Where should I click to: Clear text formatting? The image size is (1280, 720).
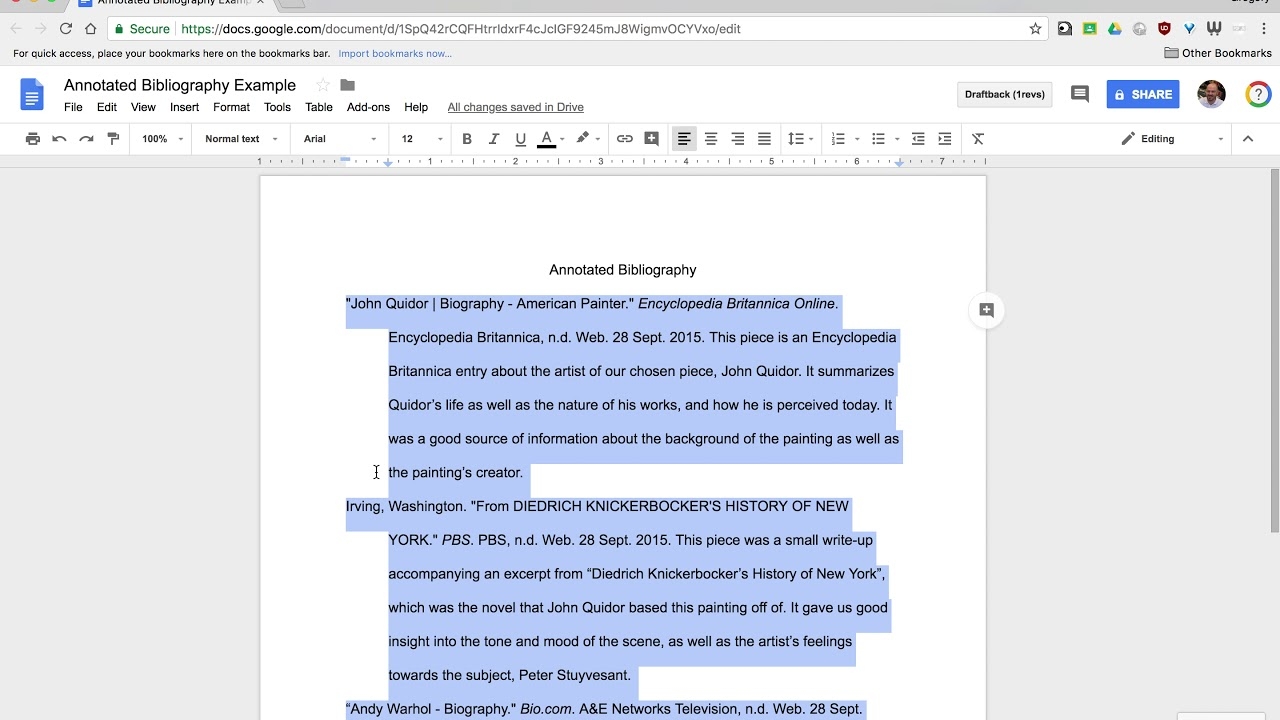pos(977,138)
